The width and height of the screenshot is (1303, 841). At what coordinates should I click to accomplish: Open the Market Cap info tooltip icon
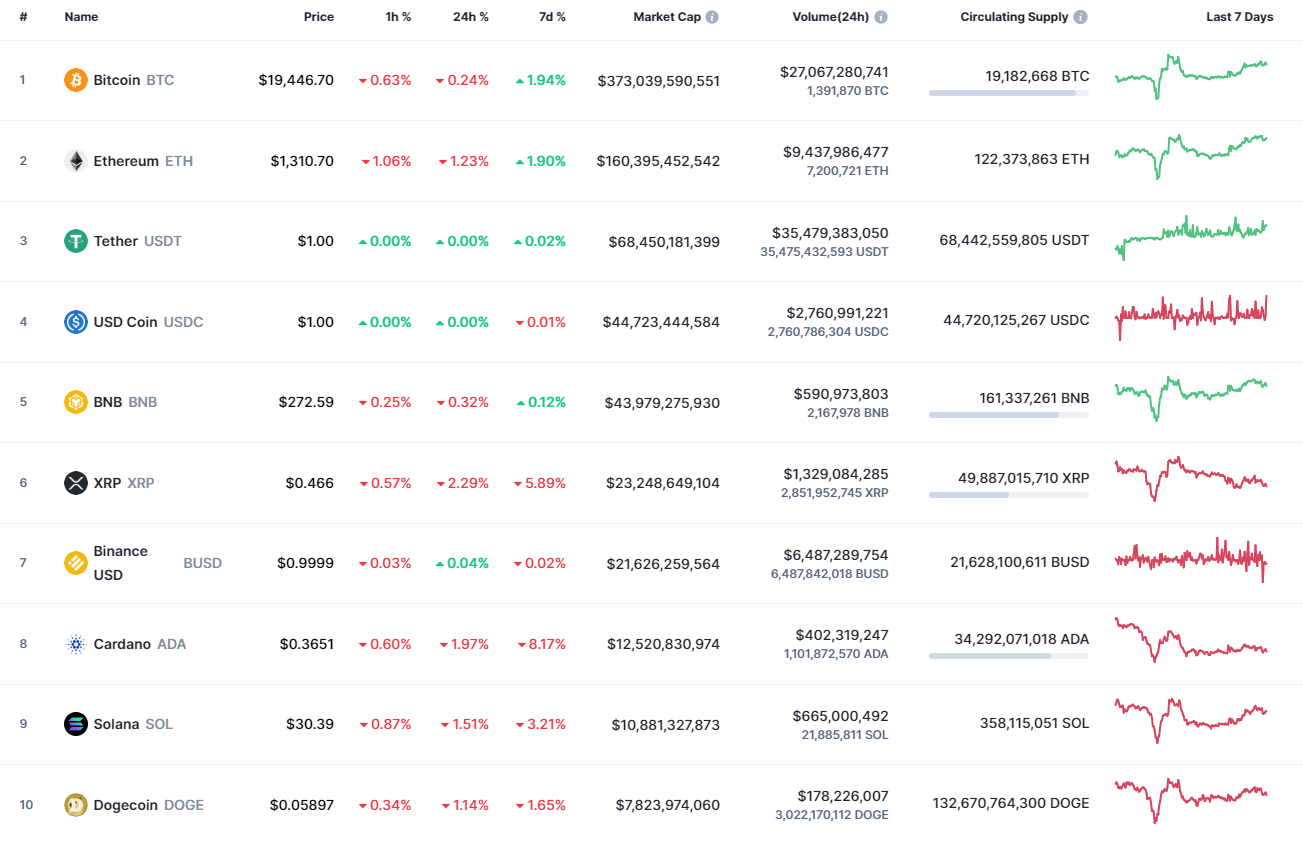coord(711,16)
